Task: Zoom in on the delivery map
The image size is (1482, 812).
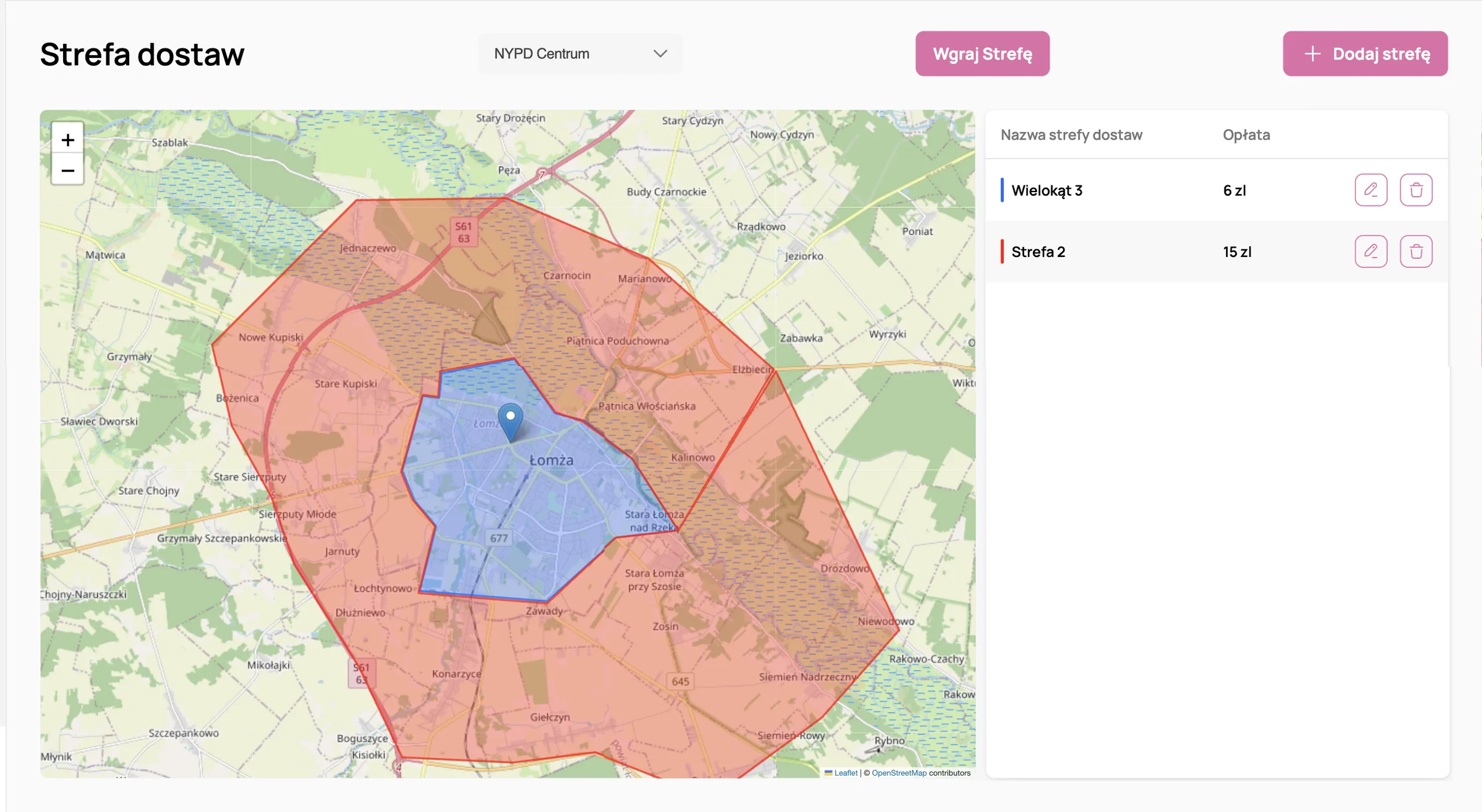Action: [x=68, y=139]
